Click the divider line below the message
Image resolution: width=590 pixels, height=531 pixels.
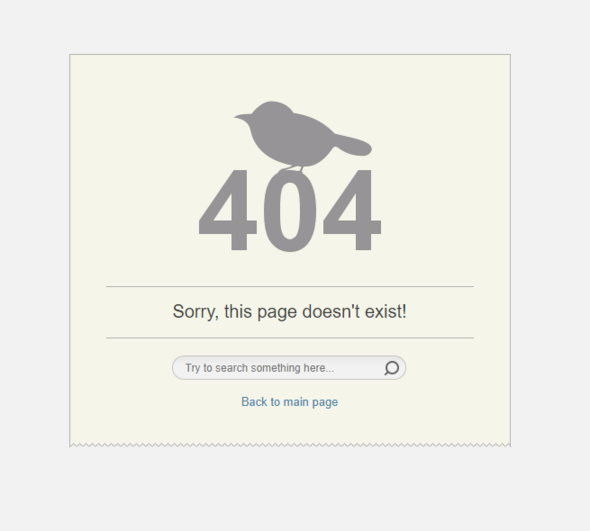click(x=290, y=338)
